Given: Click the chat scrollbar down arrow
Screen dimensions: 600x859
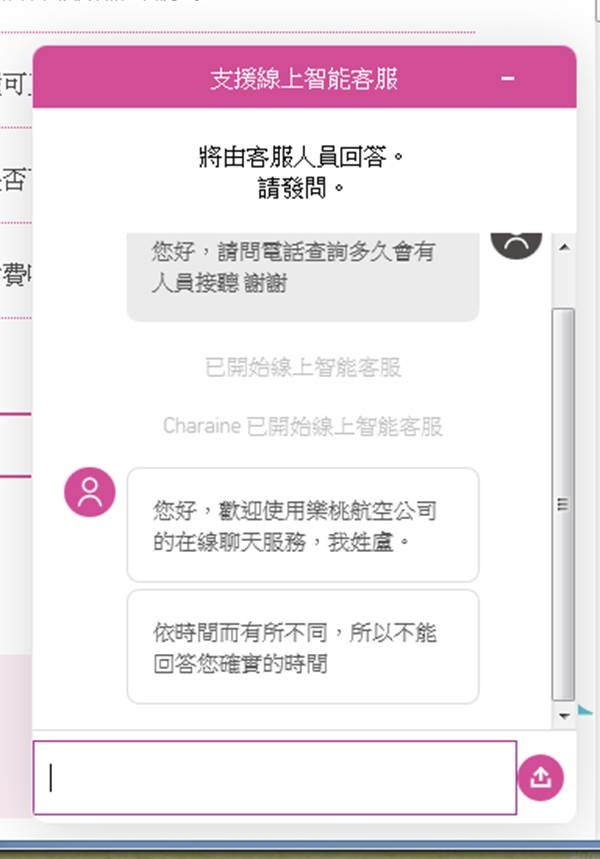Looking at the screenshot, I should [x=564, y=715].
